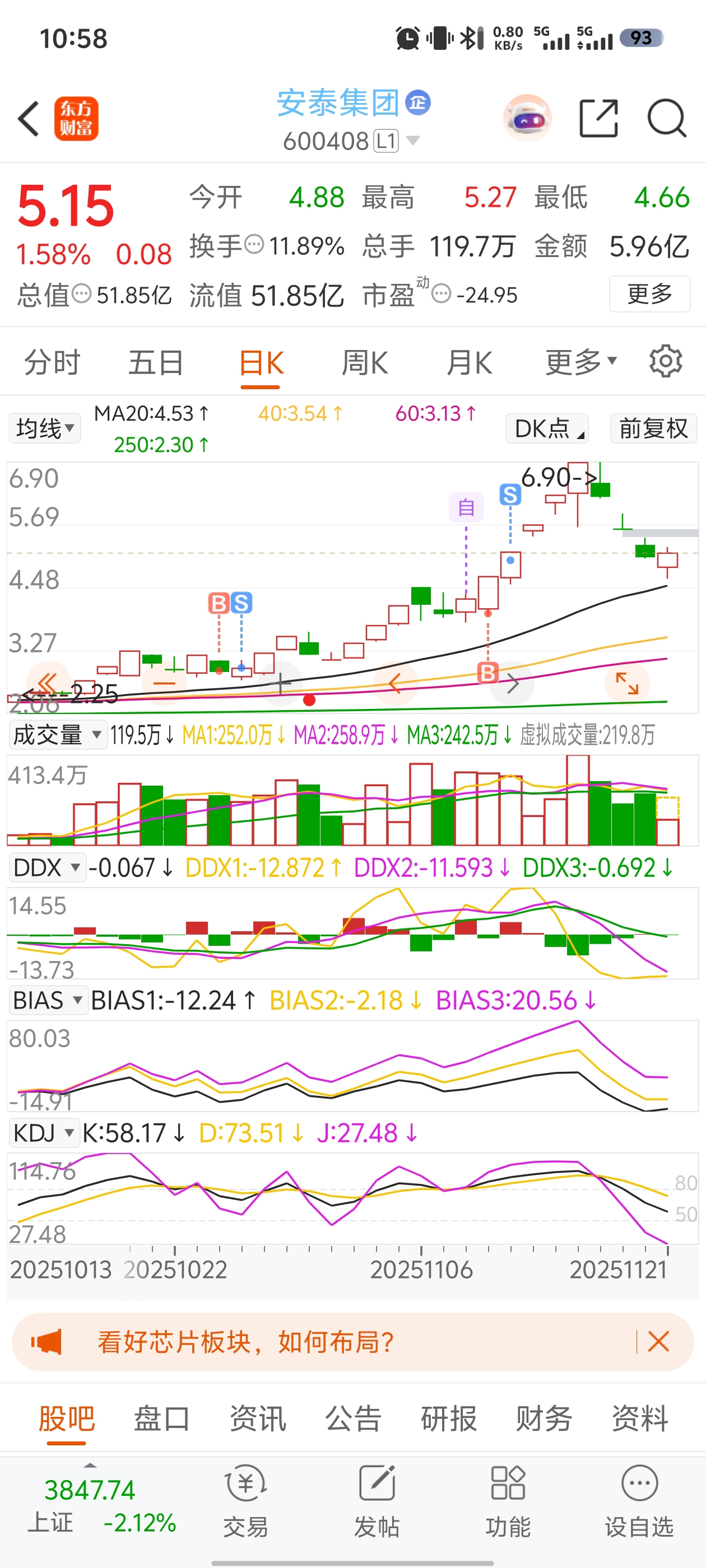Tap 设自选 add to watchlist

tap(639, 1500)
